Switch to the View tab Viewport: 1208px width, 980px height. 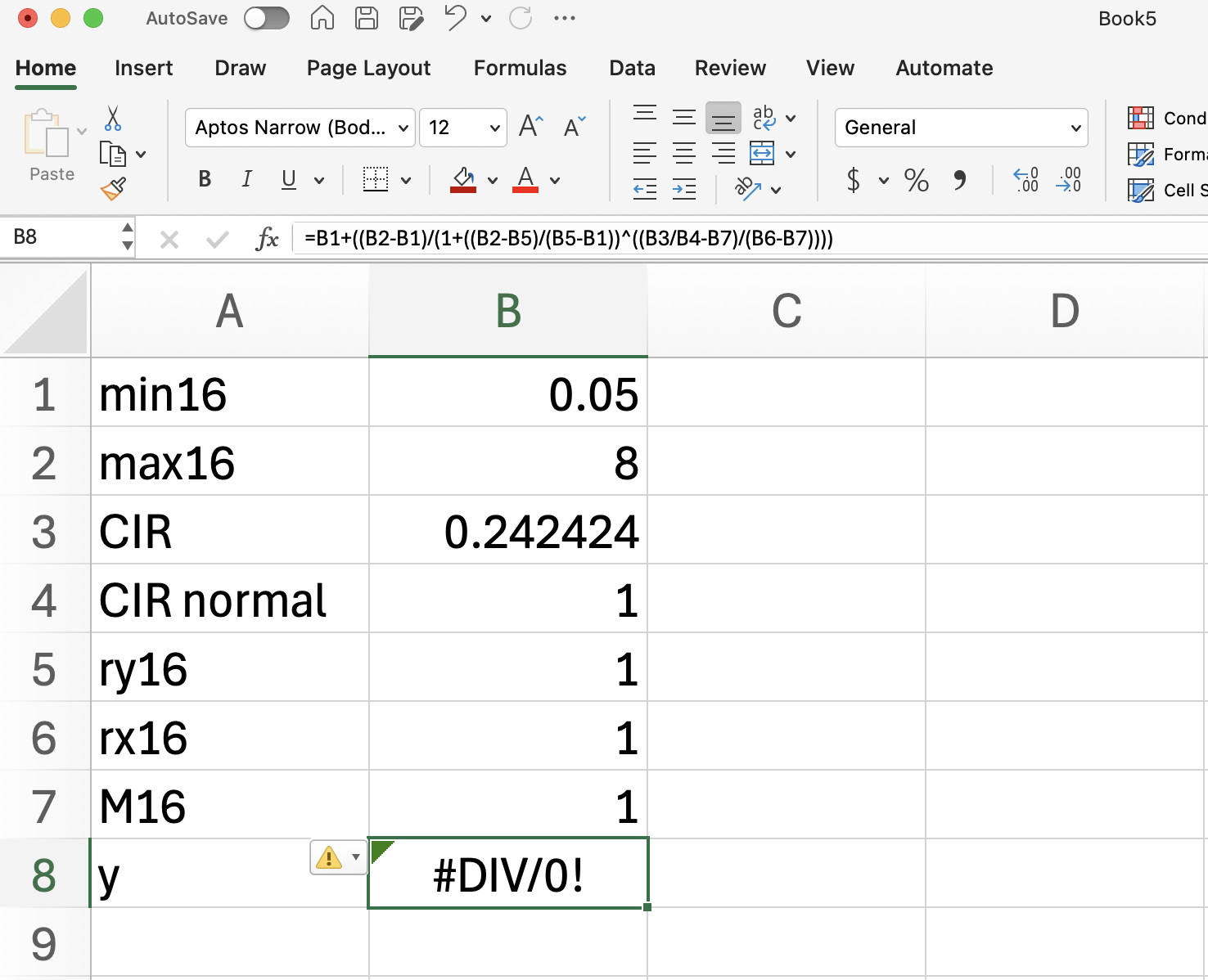tap(830, 68)
